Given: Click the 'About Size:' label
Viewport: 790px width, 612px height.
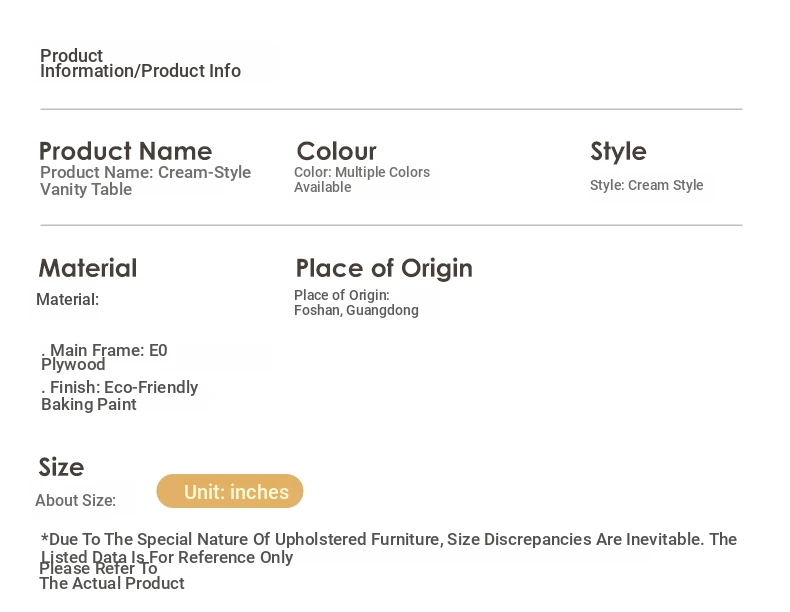Looking at the screenshot, I should tap(76, 501).
